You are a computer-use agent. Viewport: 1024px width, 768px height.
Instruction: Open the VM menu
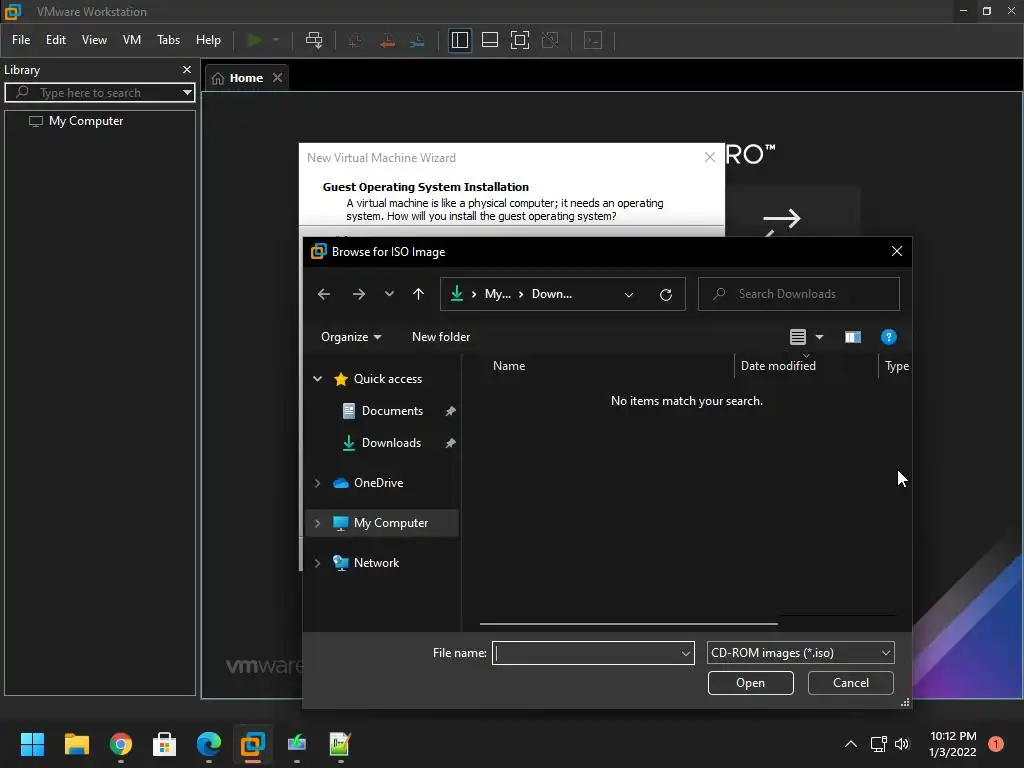pyautogui.click(x=132, y=40)
